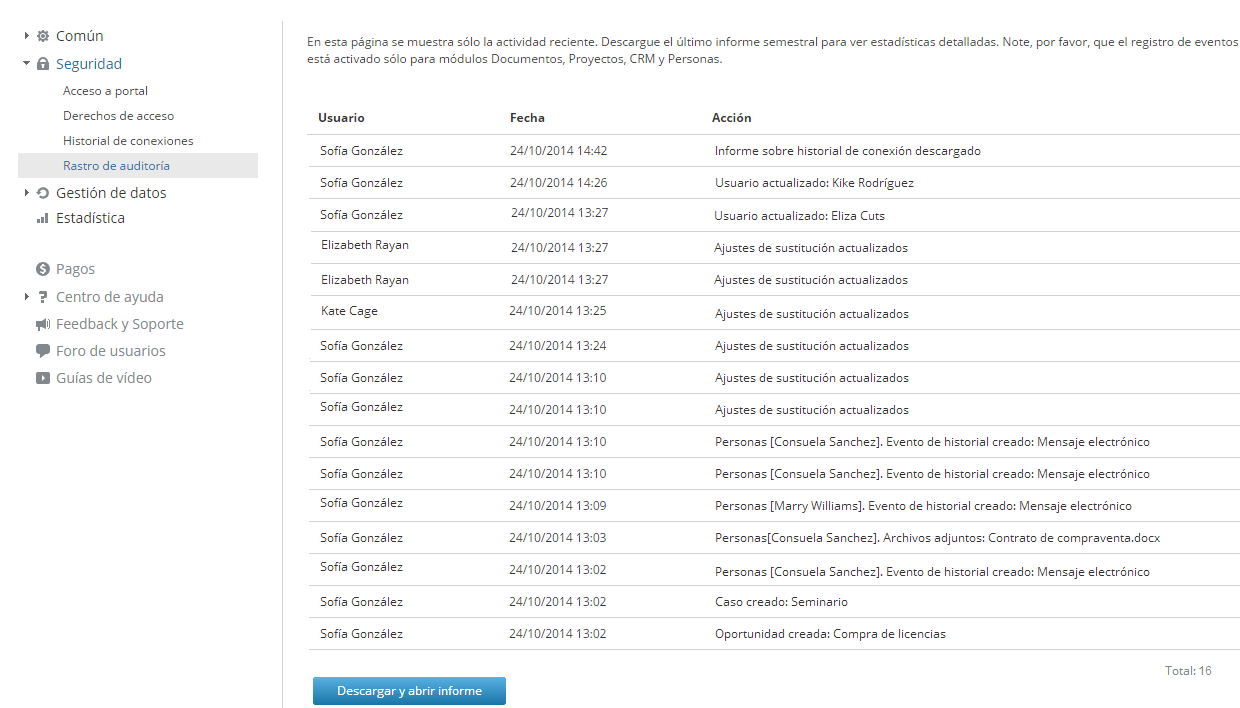1240x708 pixels.
Task: Select Rastro de auditoría item
Action: pos(138,166)
